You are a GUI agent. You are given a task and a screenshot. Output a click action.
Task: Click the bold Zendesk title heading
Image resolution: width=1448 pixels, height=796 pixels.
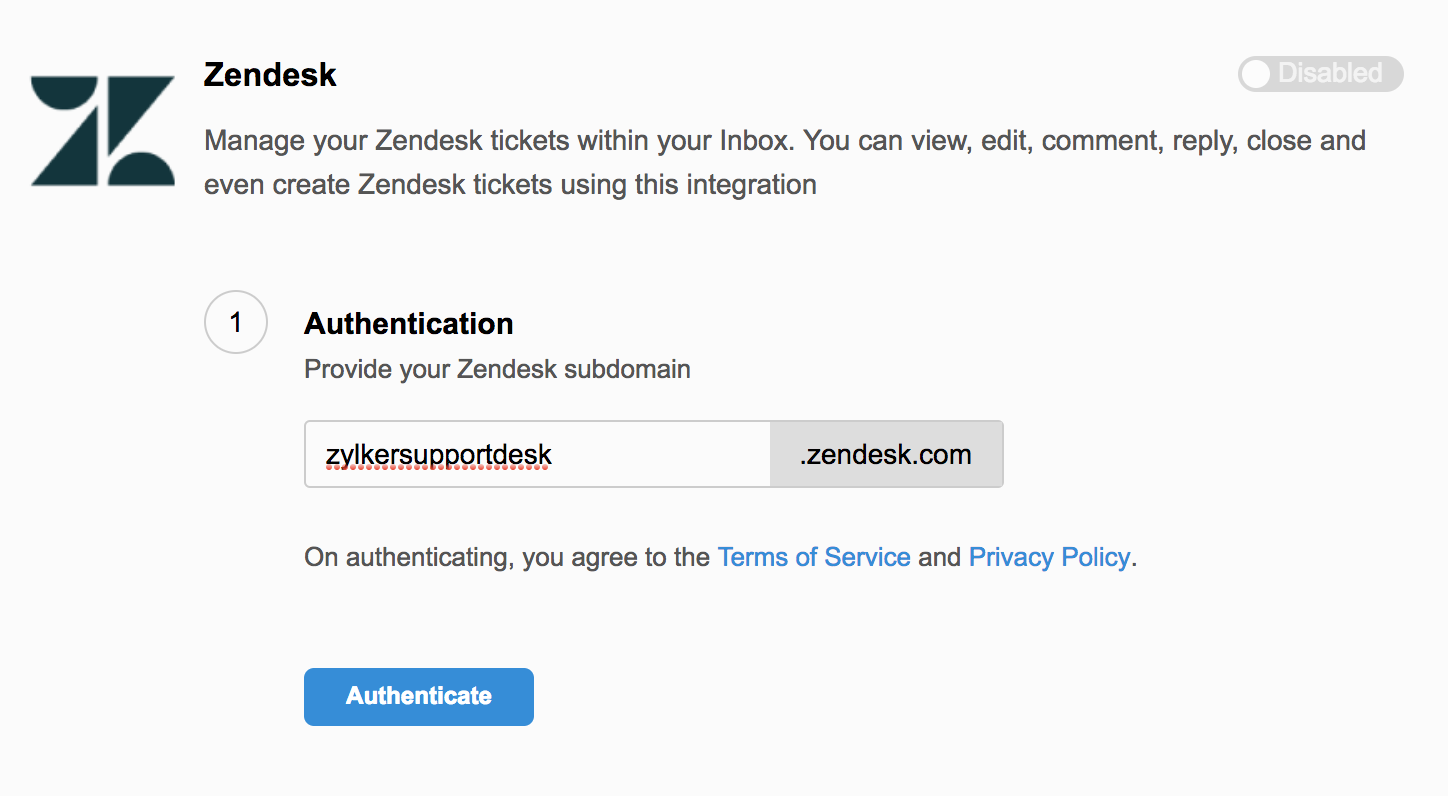point(270,75)
